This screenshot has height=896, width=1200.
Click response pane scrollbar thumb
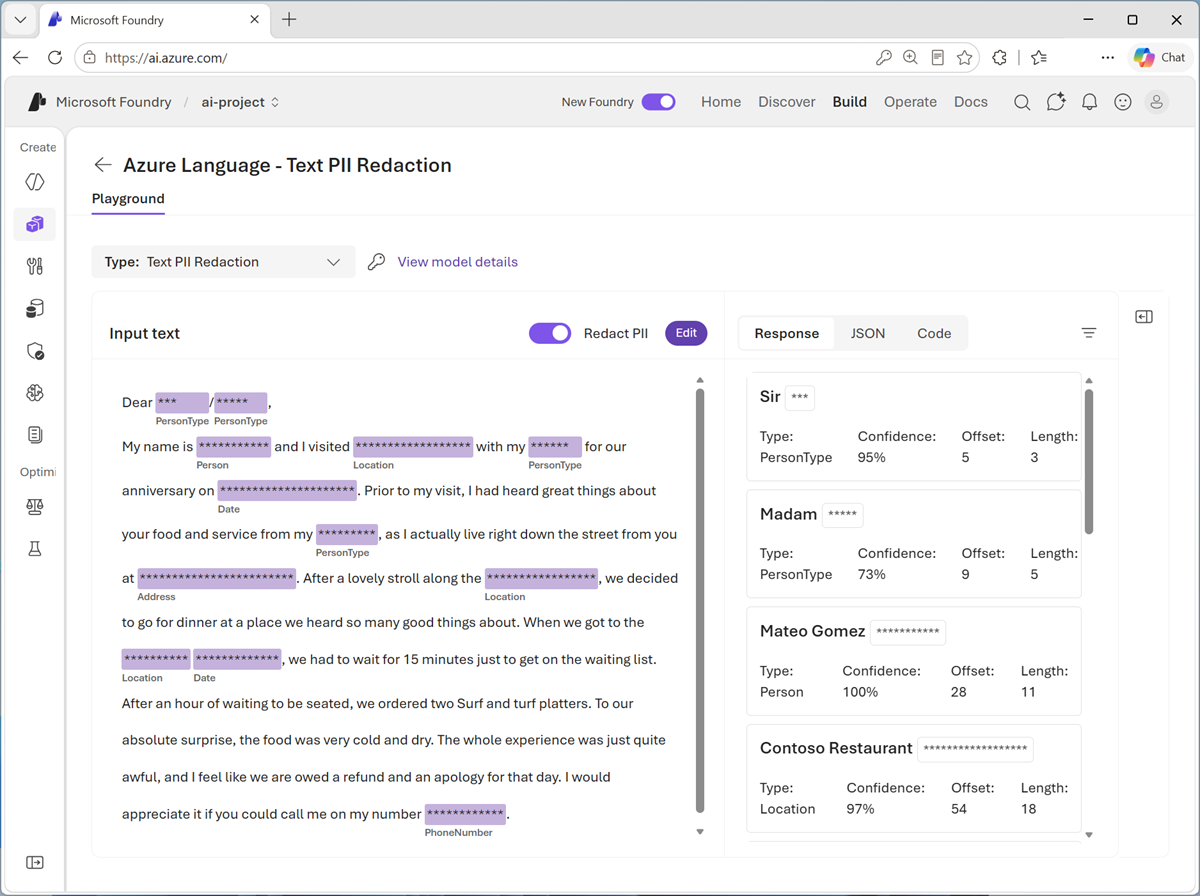[1089, 461]
